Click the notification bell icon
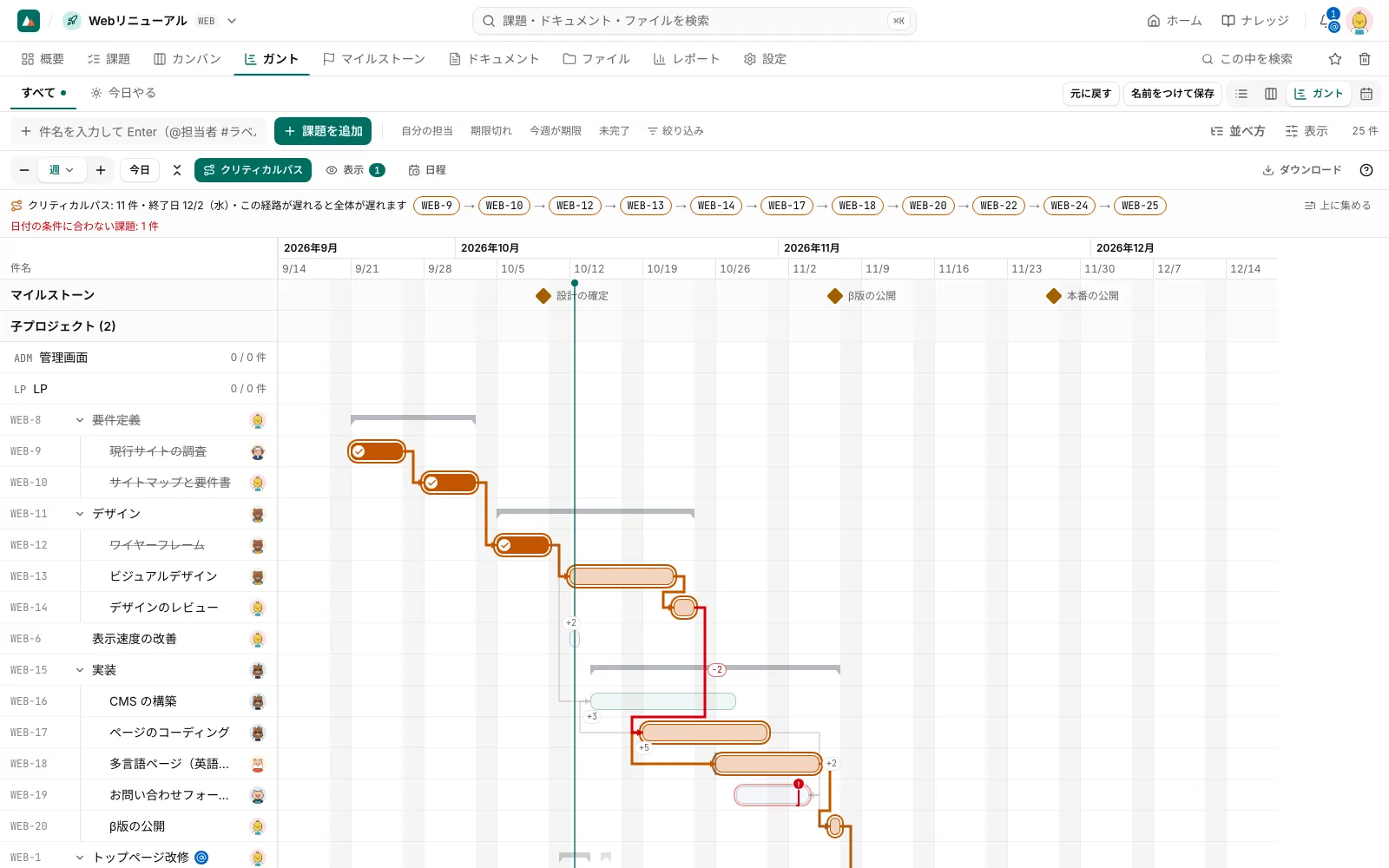 click(1326, 21)
